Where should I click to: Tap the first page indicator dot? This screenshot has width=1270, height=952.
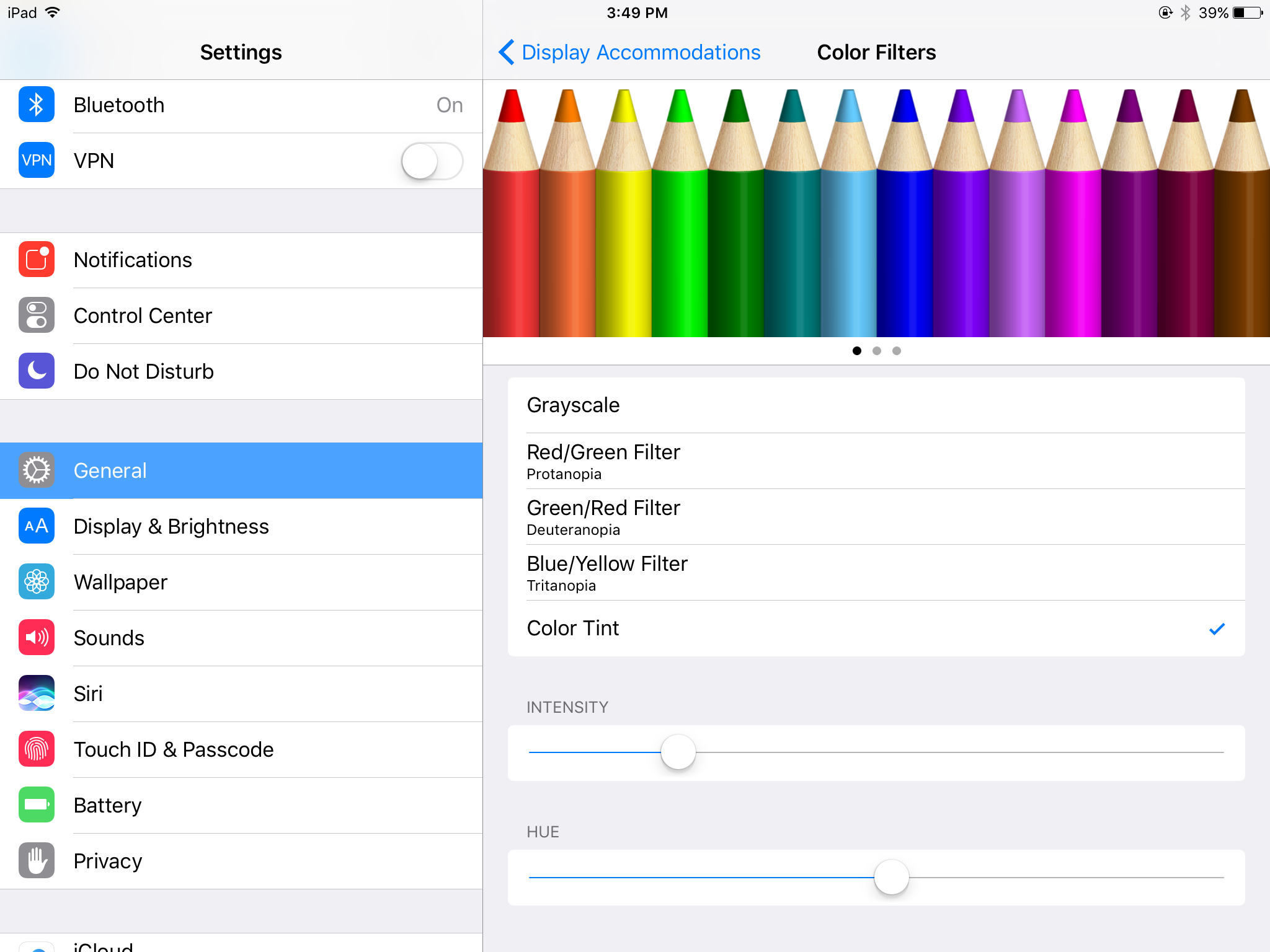pos(857,351)
